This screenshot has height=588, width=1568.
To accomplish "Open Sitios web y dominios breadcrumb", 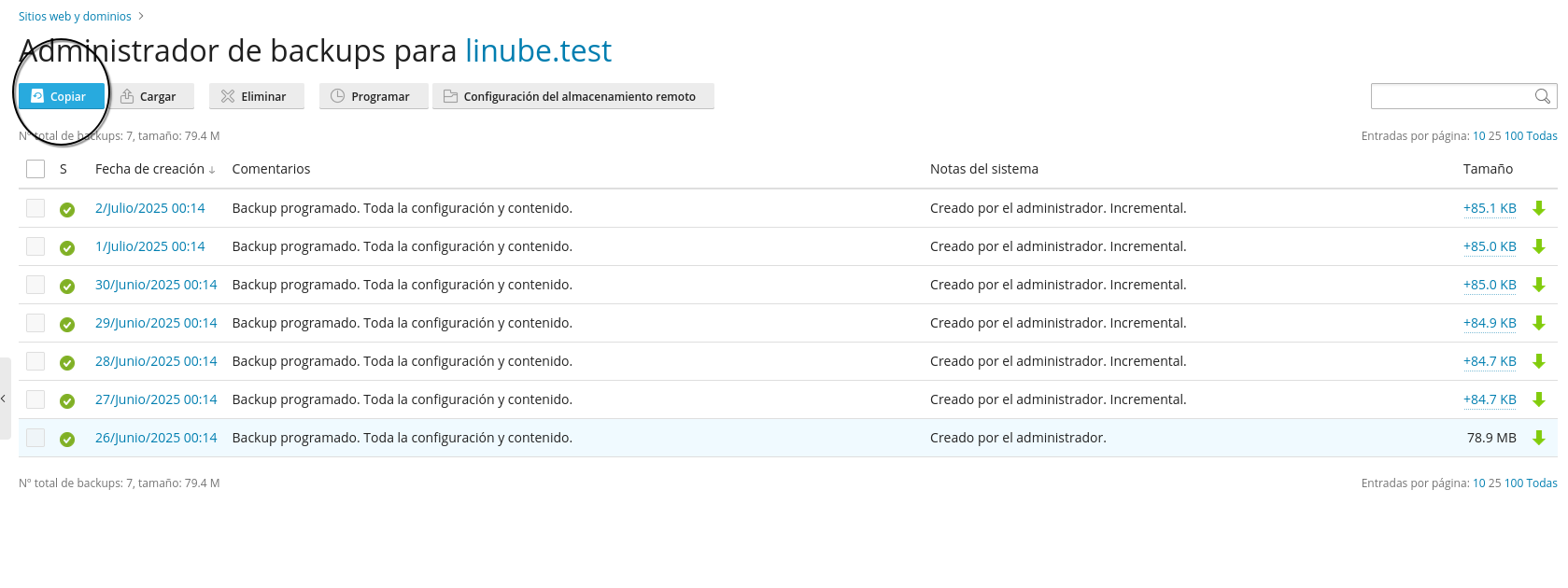I will pos(75,16).
